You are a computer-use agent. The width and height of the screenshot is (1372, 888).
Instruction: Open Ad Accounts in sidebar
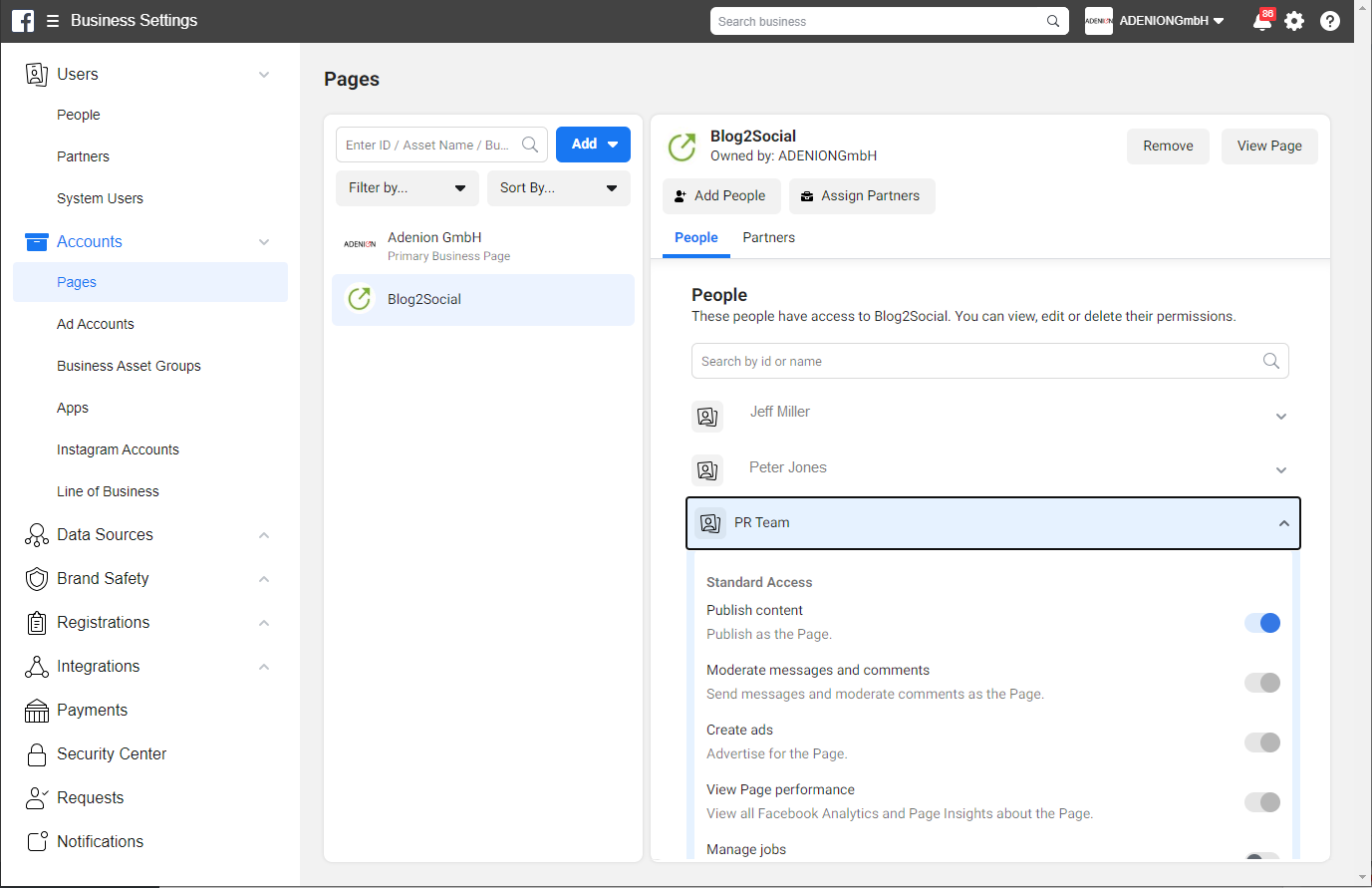[x=96, y=324]
